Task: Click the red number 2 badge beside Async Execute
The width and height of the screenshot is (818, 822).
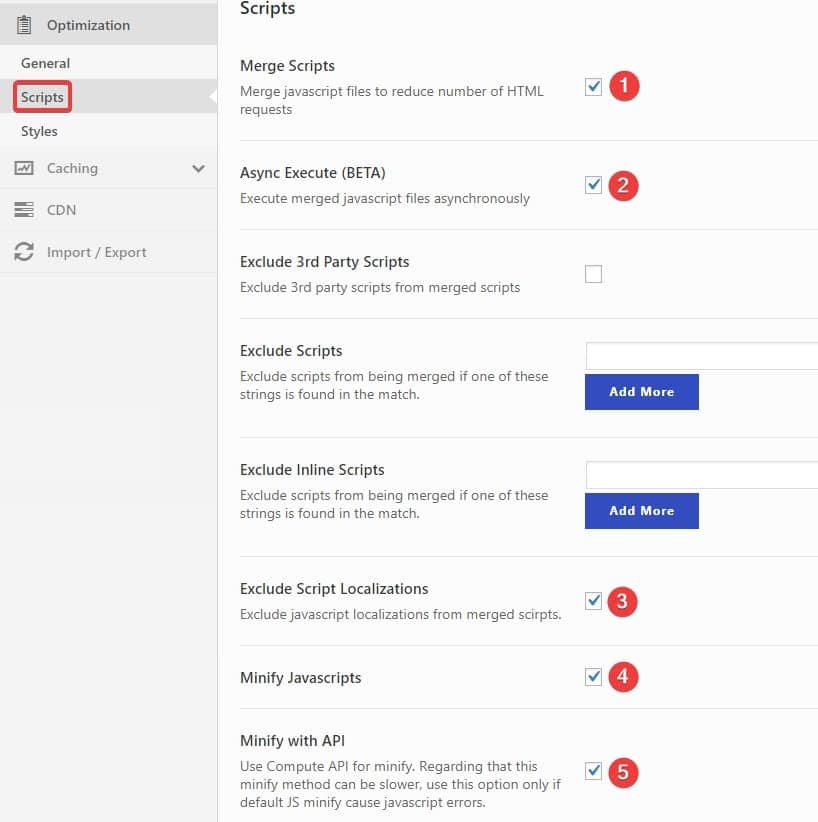Action: (x=624, y=186)
